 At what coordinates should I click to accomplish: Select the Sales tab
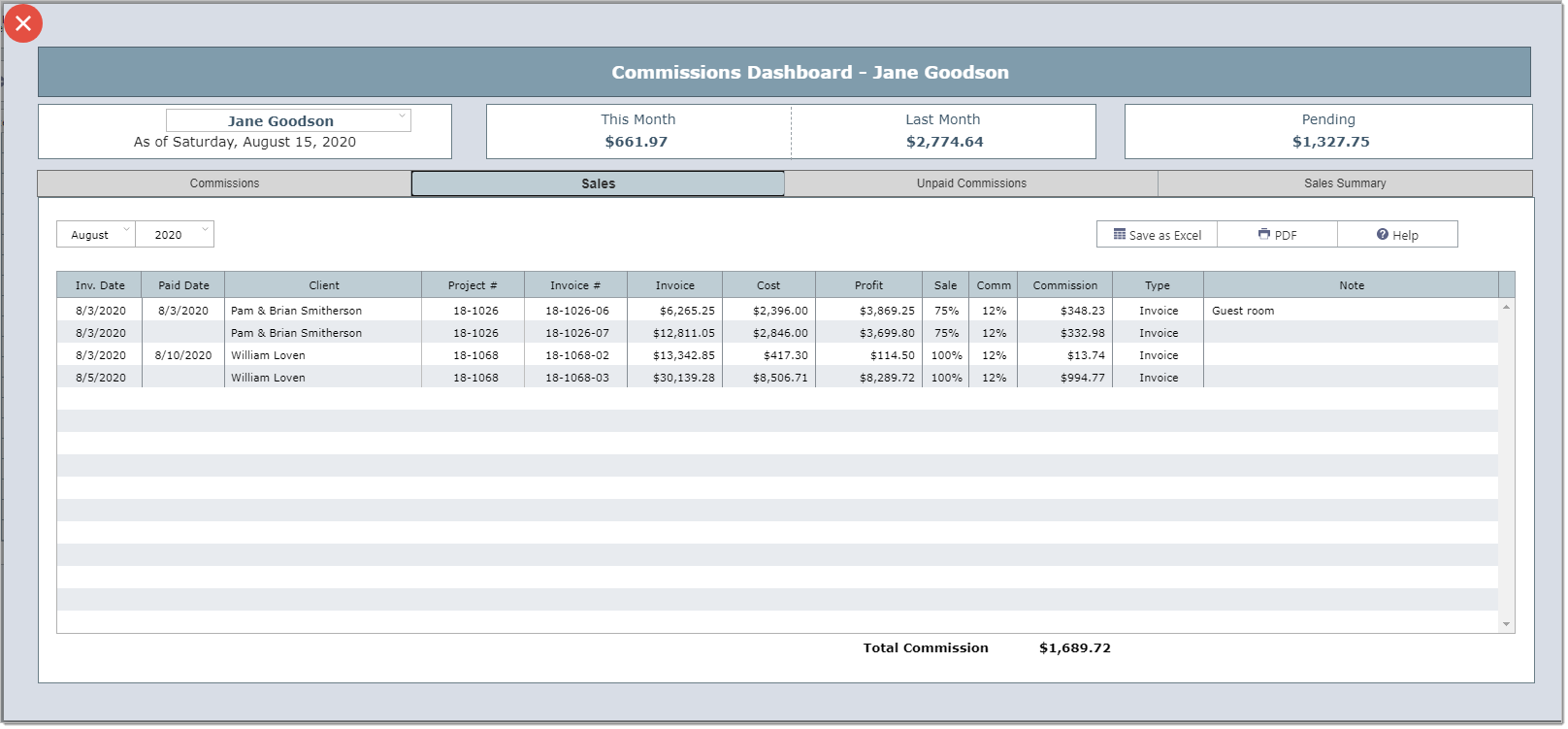[598, 183]
